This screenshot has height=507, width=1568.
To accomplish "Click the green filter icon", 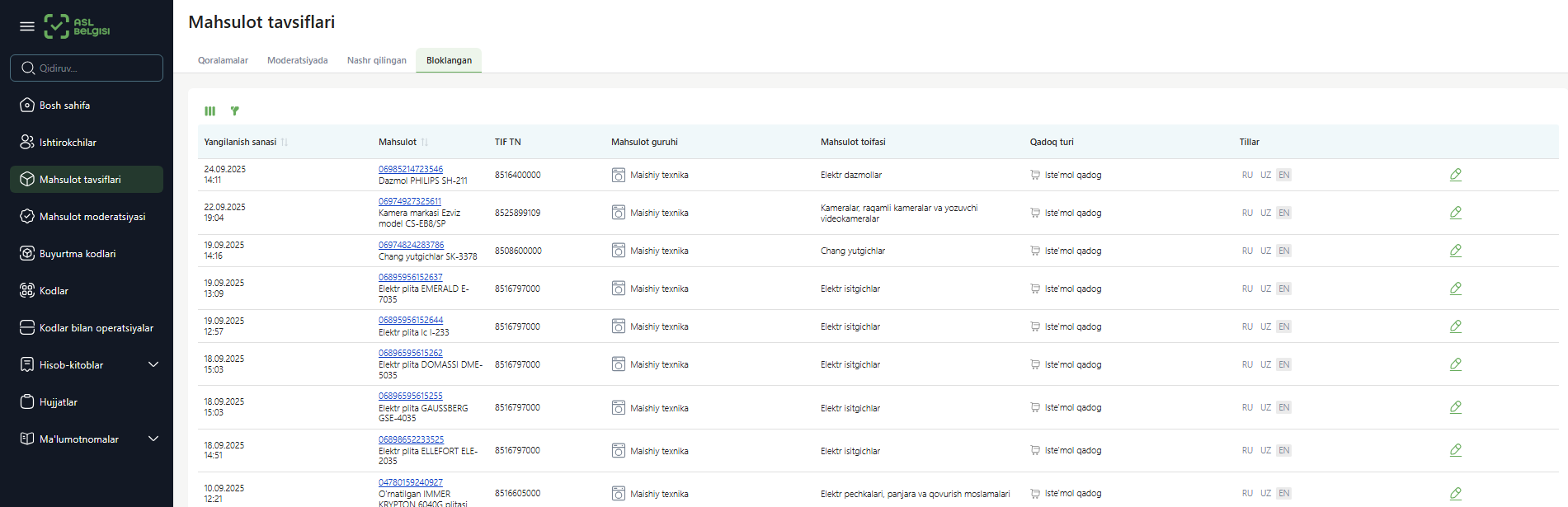I will click(x=235, y=110).
